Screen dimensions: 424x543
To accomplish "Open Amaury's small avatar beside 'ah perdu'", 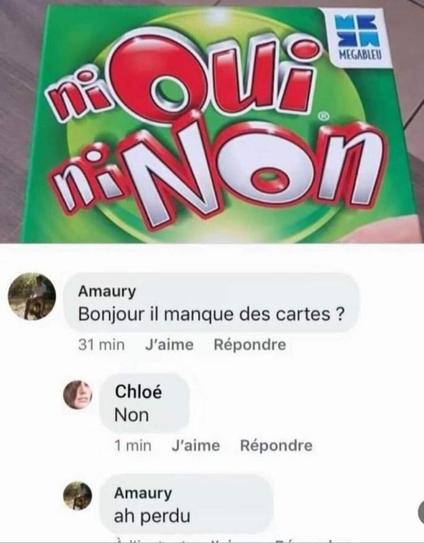I will click(78, 496).
